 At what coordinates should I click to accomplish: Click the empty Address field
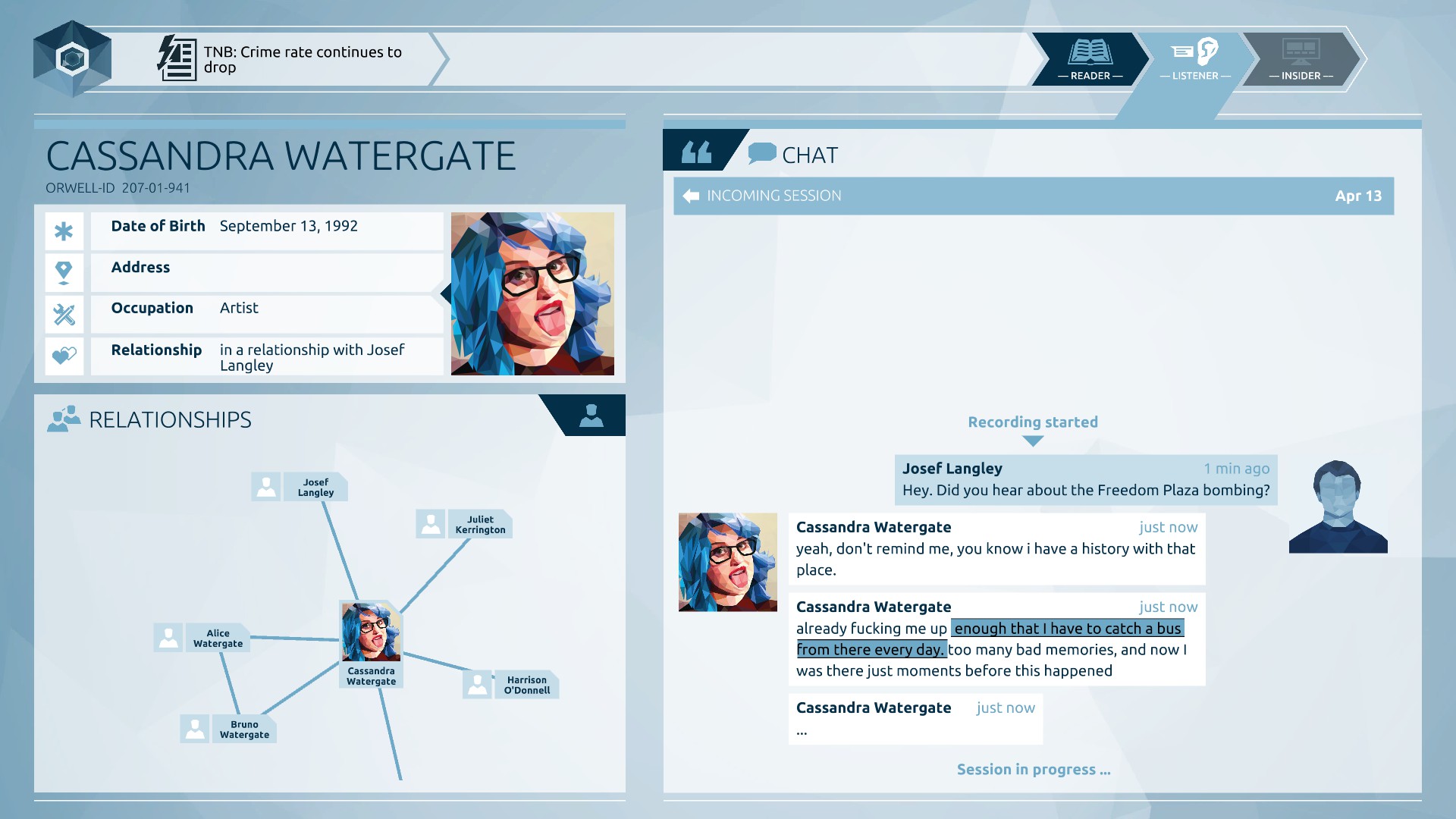(x=267, y=272)
